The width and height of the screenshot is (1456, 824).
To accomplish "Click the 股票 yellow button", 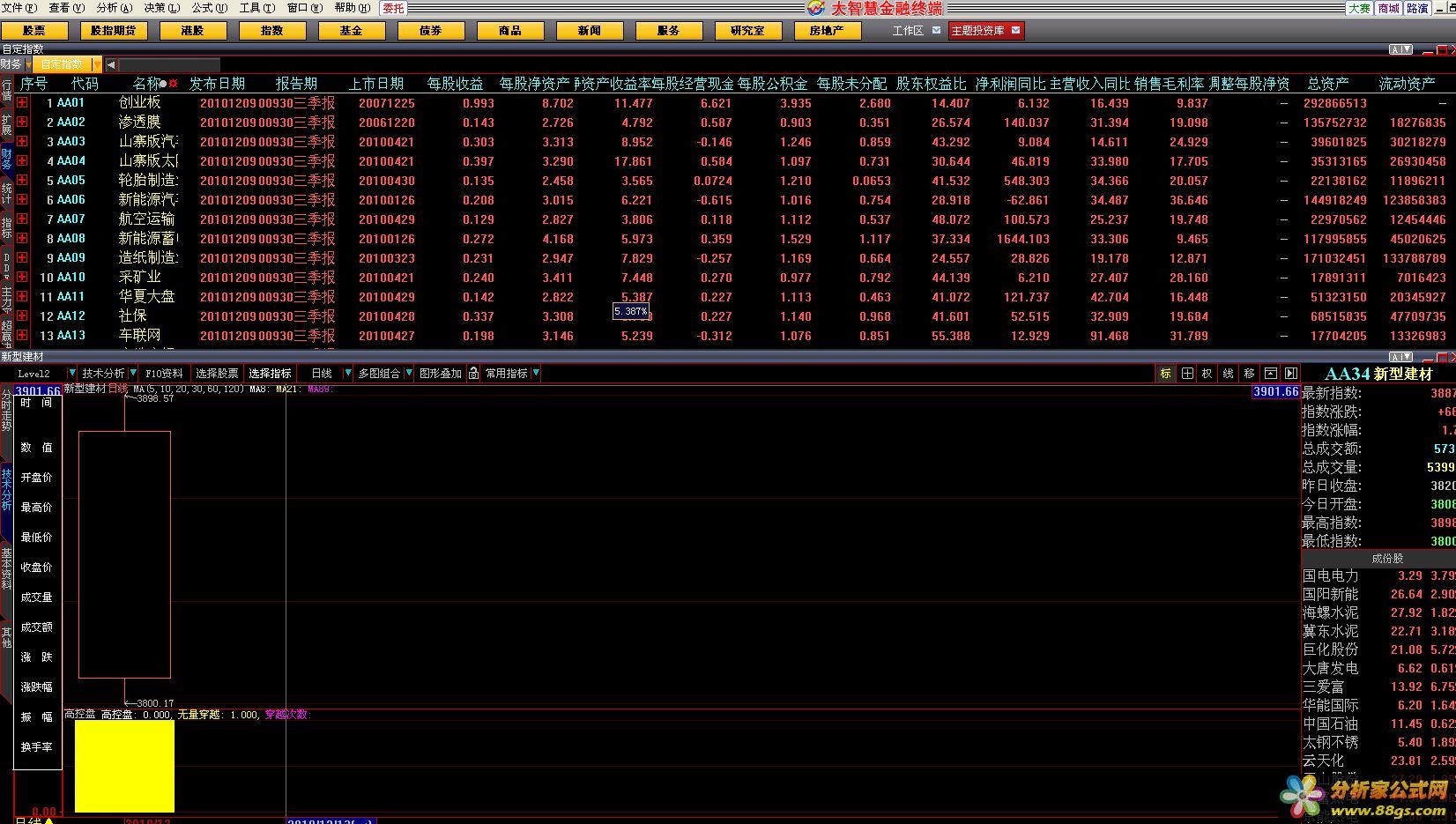I will pyautogui.click(x=34, y=31).
